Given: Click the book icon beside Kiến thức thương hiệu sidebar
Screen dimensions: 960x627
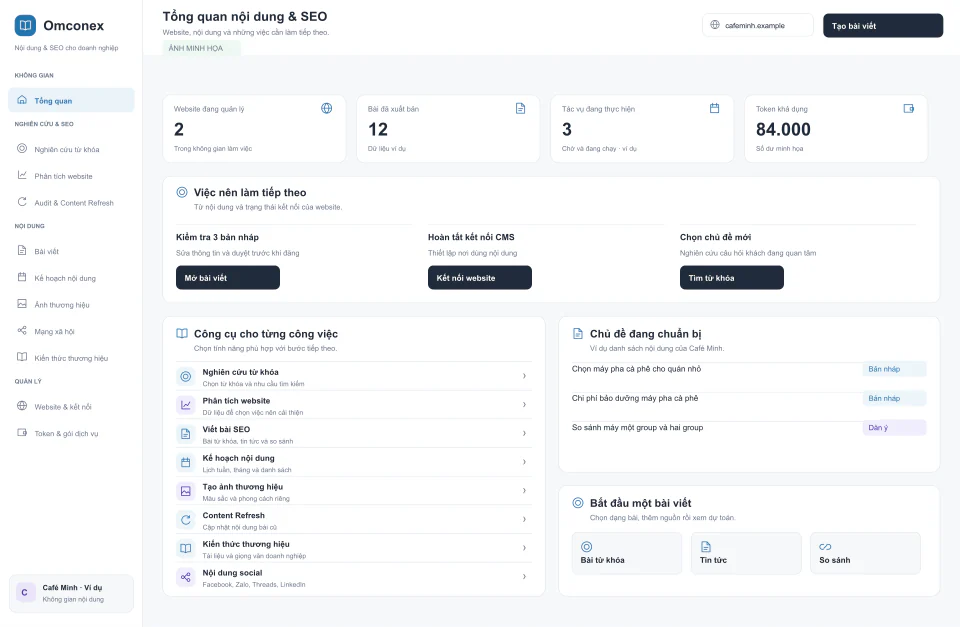Looking at the screenshot, I should tap(22, 357).
